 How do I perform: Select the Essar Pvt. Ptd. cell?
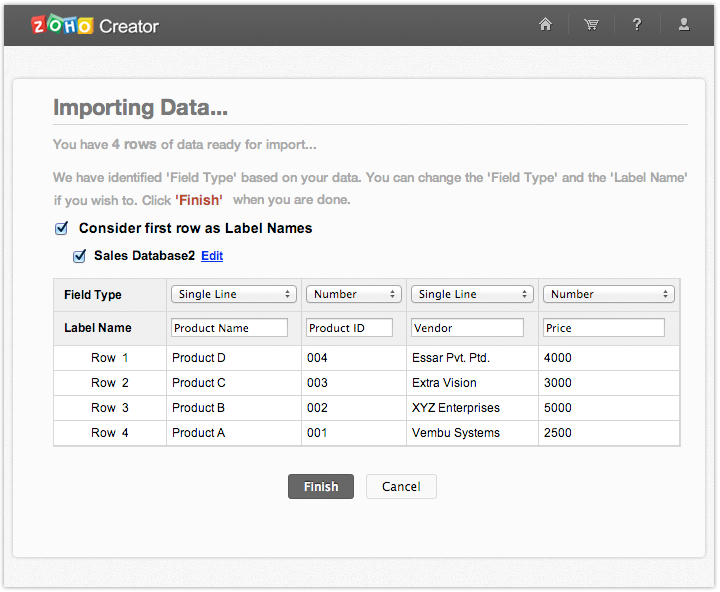pos(451,358)
